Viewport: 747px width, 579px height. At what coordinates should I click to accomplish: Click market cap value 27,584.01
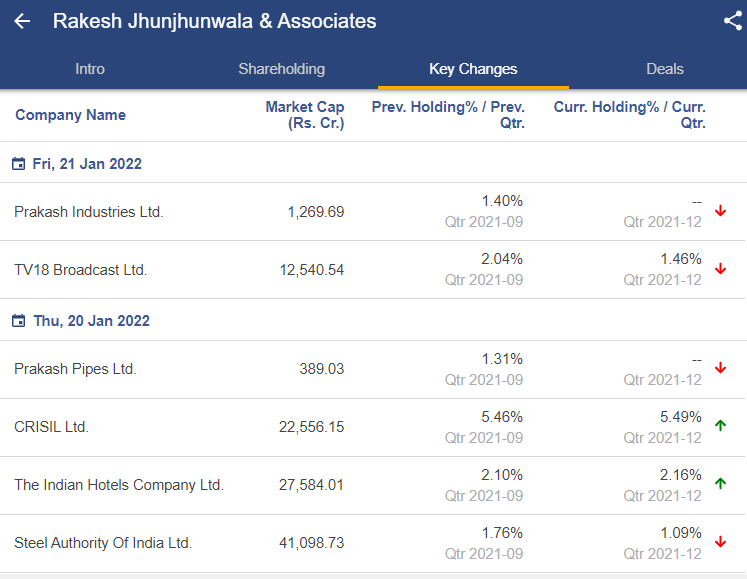coord(311,485)
